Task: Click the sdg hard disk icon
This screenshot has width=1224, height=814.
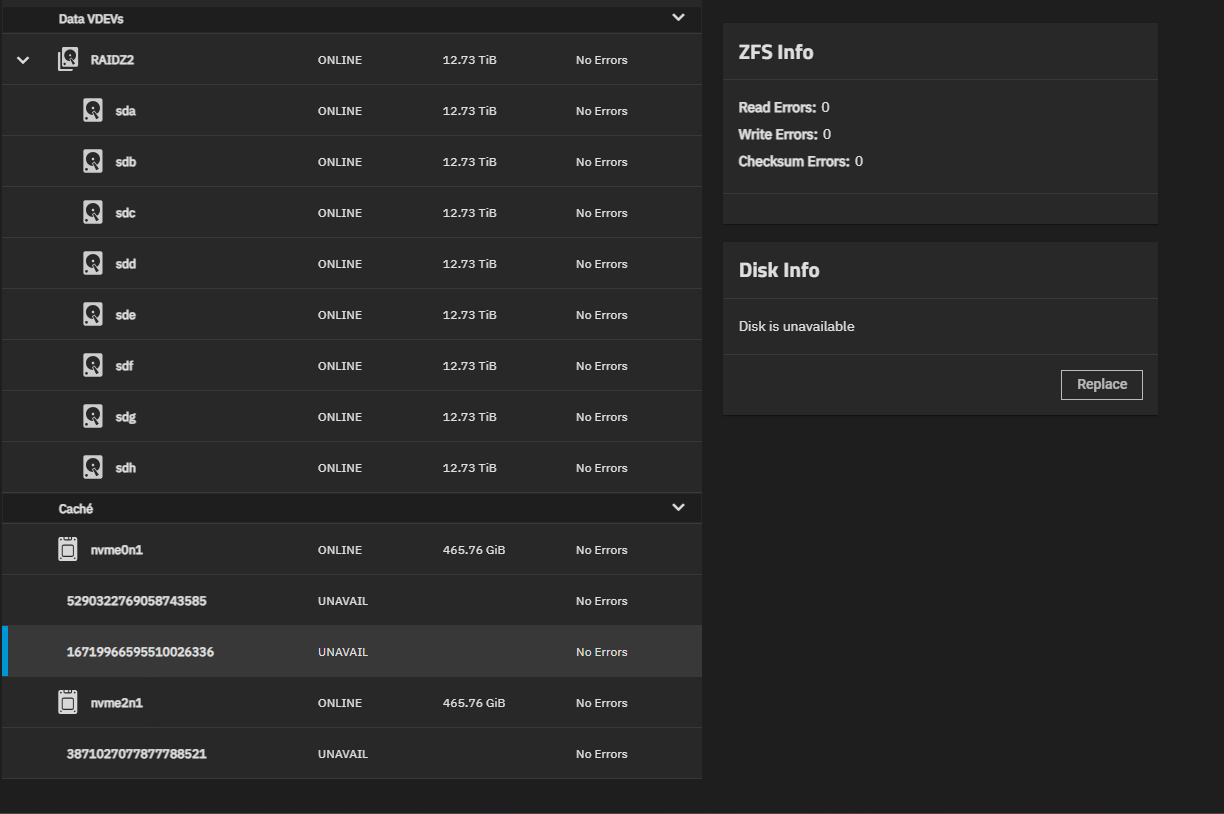Action: click(x=93, y=417)
